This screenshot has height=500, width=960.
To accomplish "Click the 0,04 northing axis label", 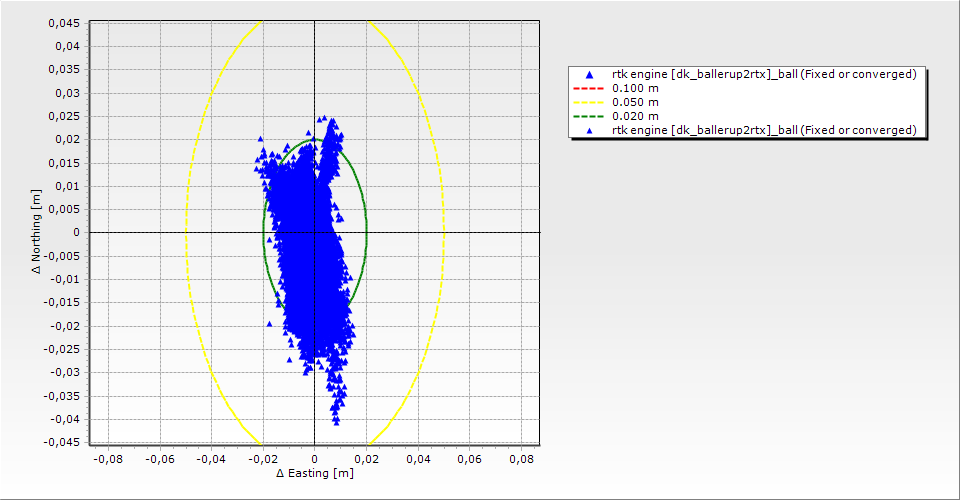I will click(x=67, y=47).
